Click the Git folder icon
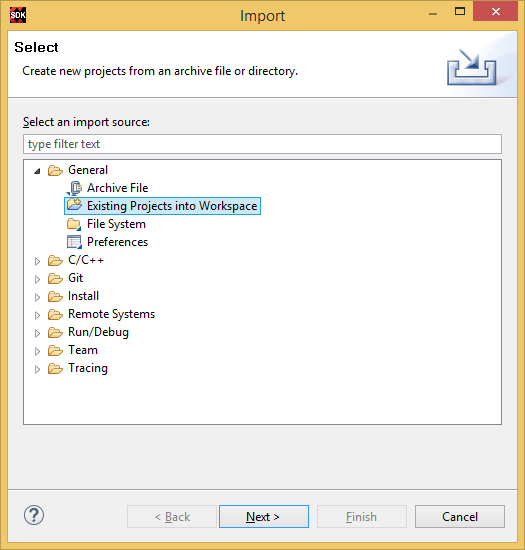 click(x=55, y=279)
